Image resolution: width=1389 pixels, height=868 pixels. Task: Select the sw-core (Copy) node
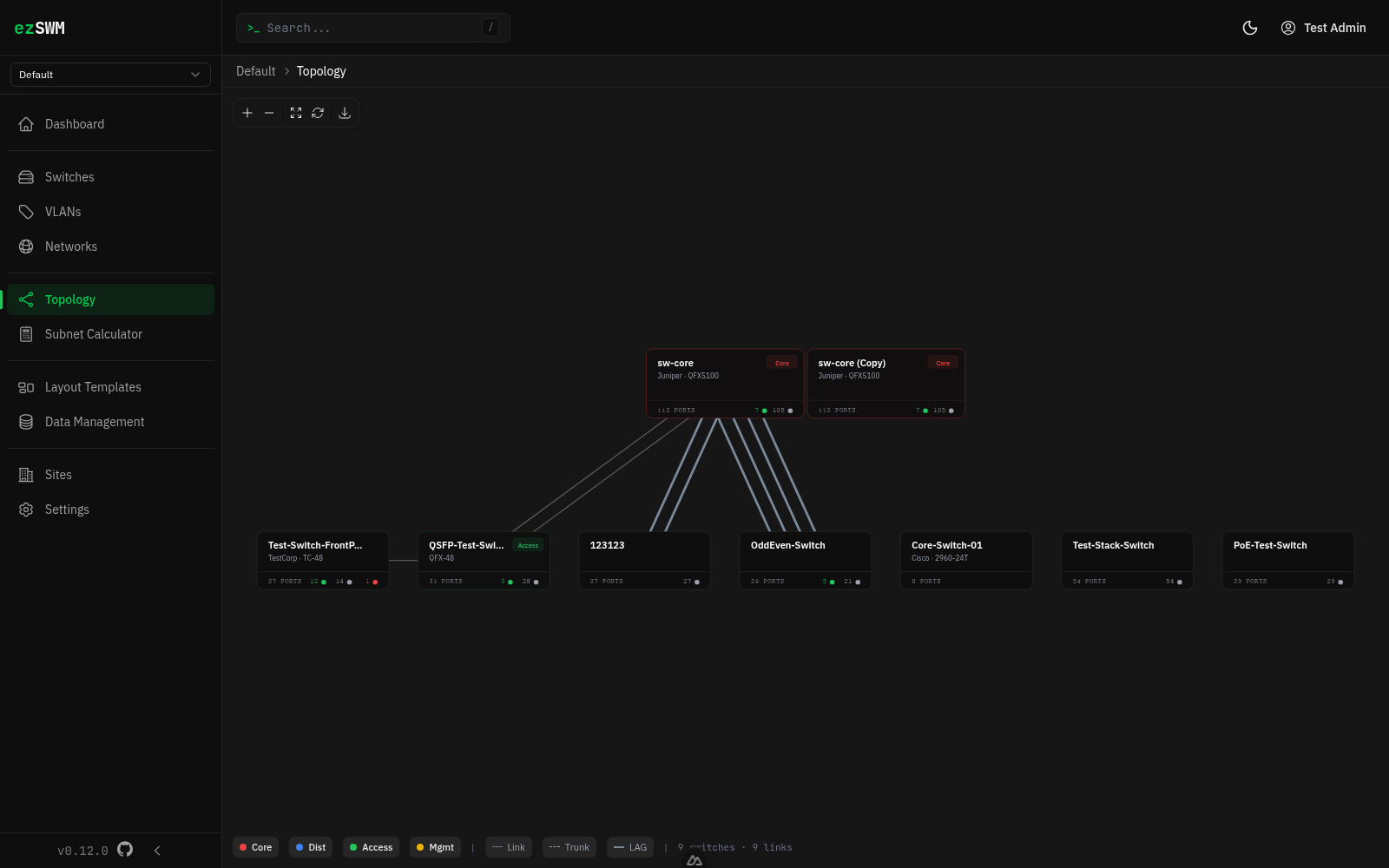tap(885, 384)
